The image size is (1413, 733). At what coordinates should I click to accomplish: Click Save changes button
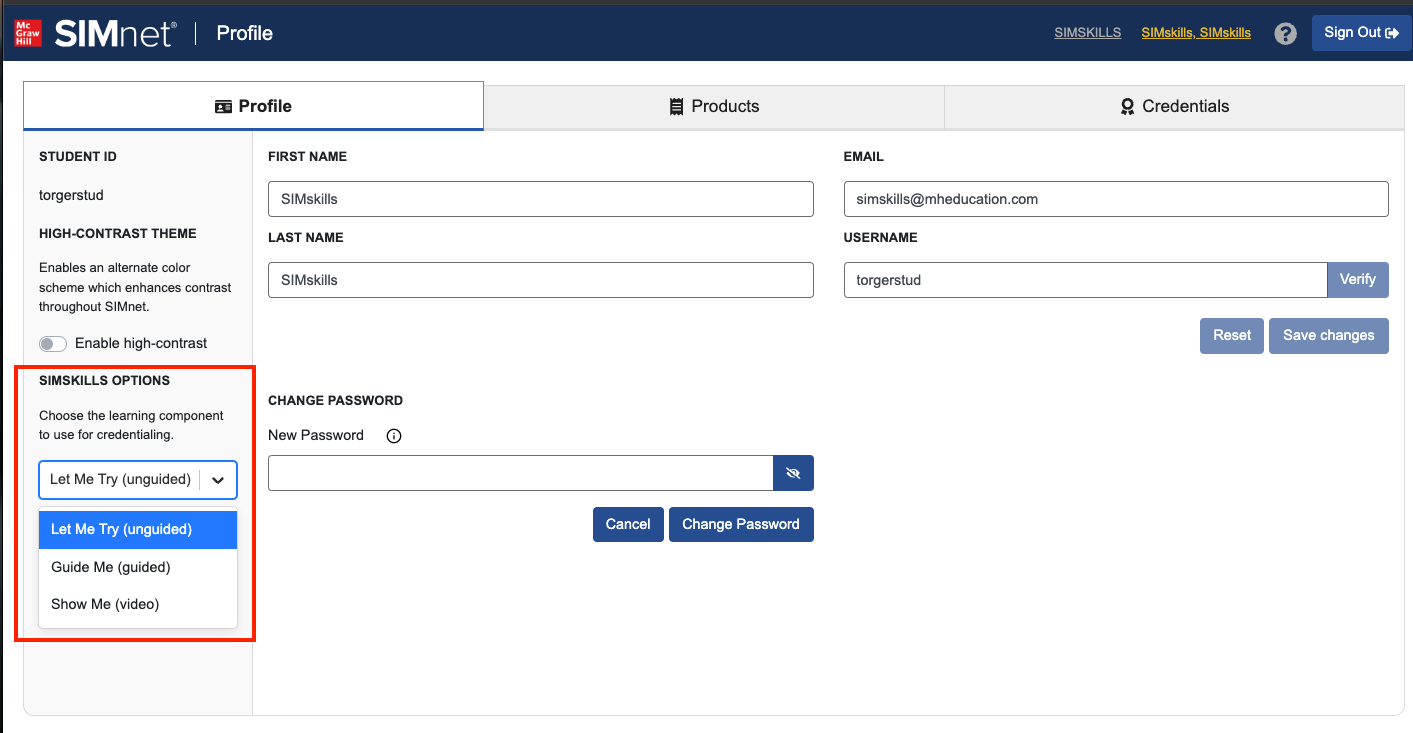pos(1328,336)
